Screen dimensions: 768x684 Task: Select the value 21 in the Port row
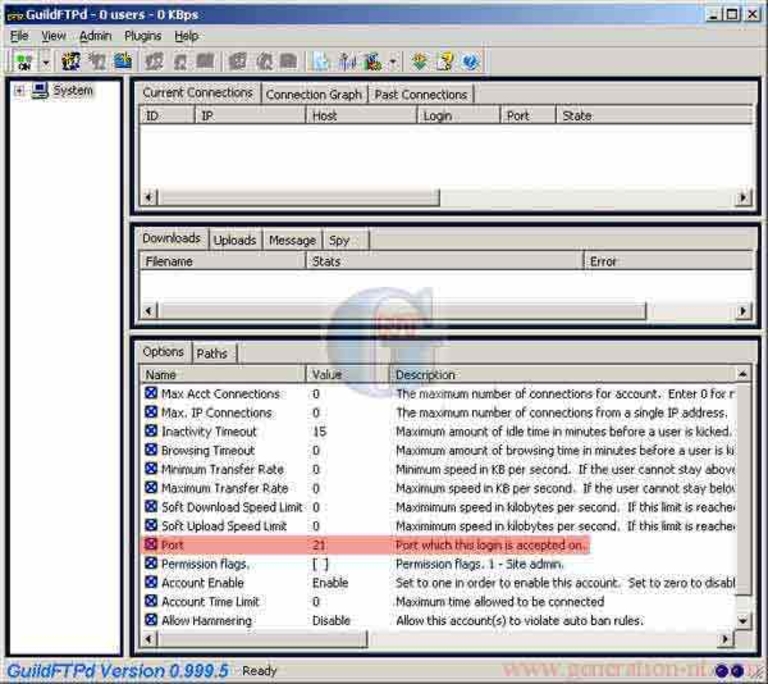319,545
